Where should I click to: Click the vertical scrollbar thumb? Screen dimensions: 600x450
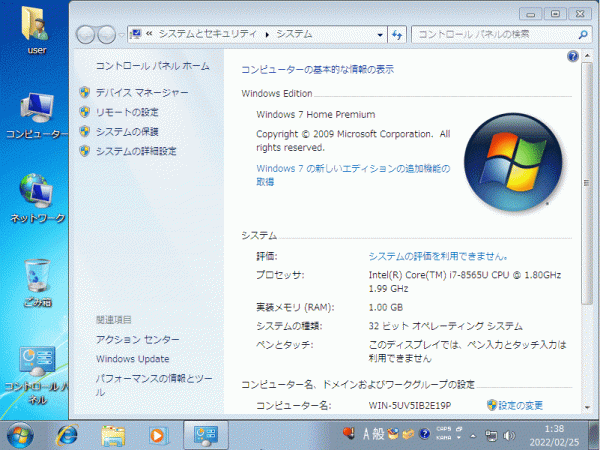[586, 183]
